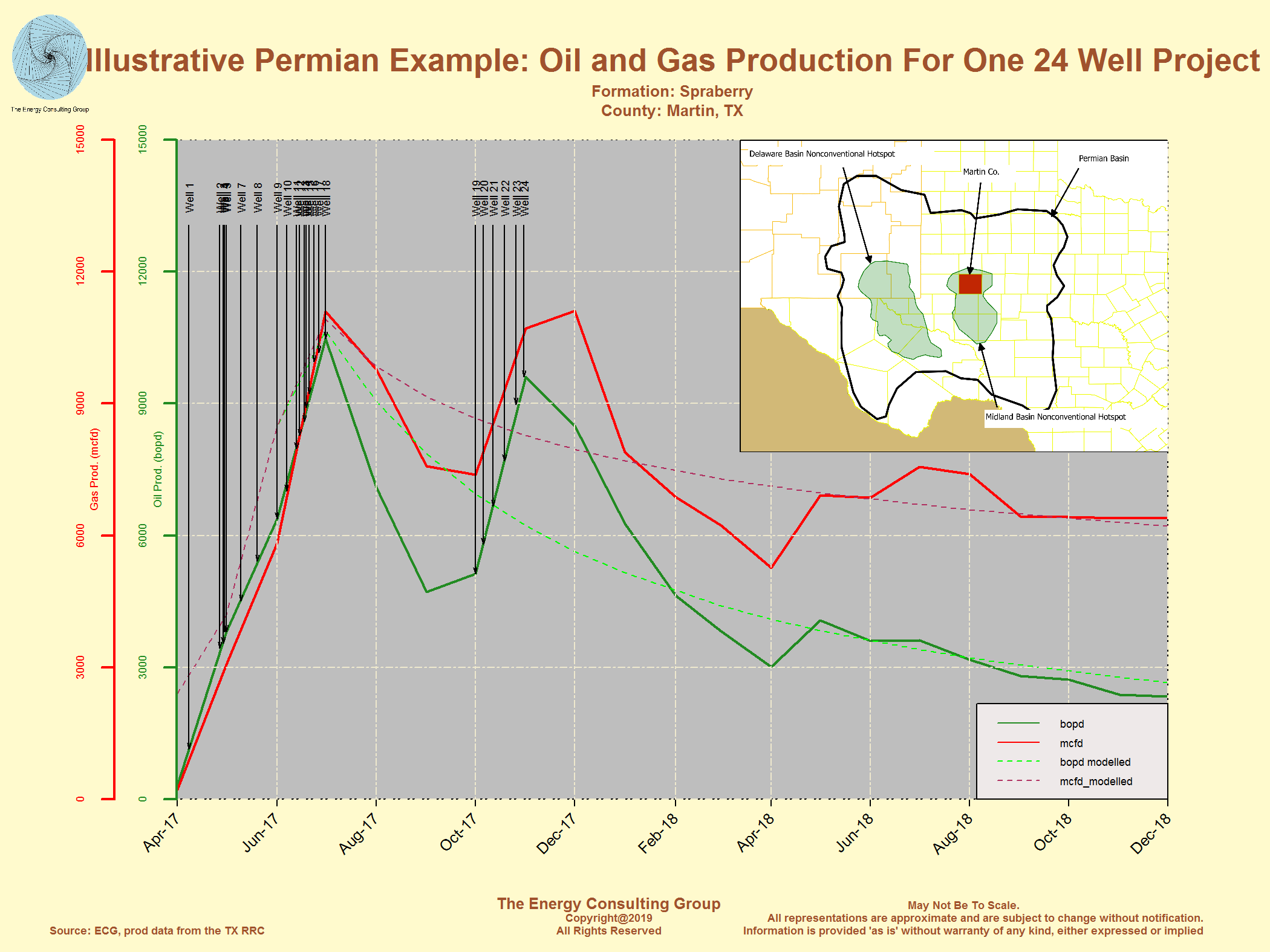Click the 'Source: ECG, prod data' footer note
The image size is (1270, 952).
[x=157, y=930]
